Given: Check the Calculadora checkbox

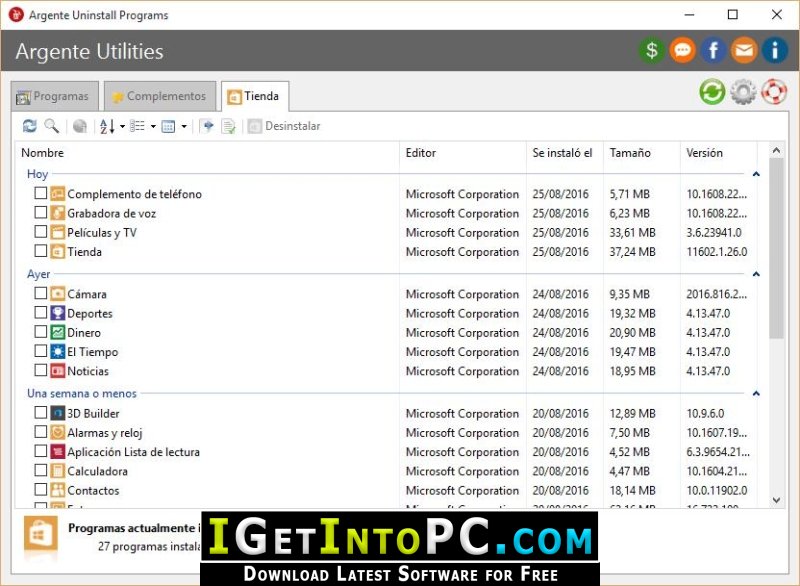Looking at the screenshot, I should 41,470.
